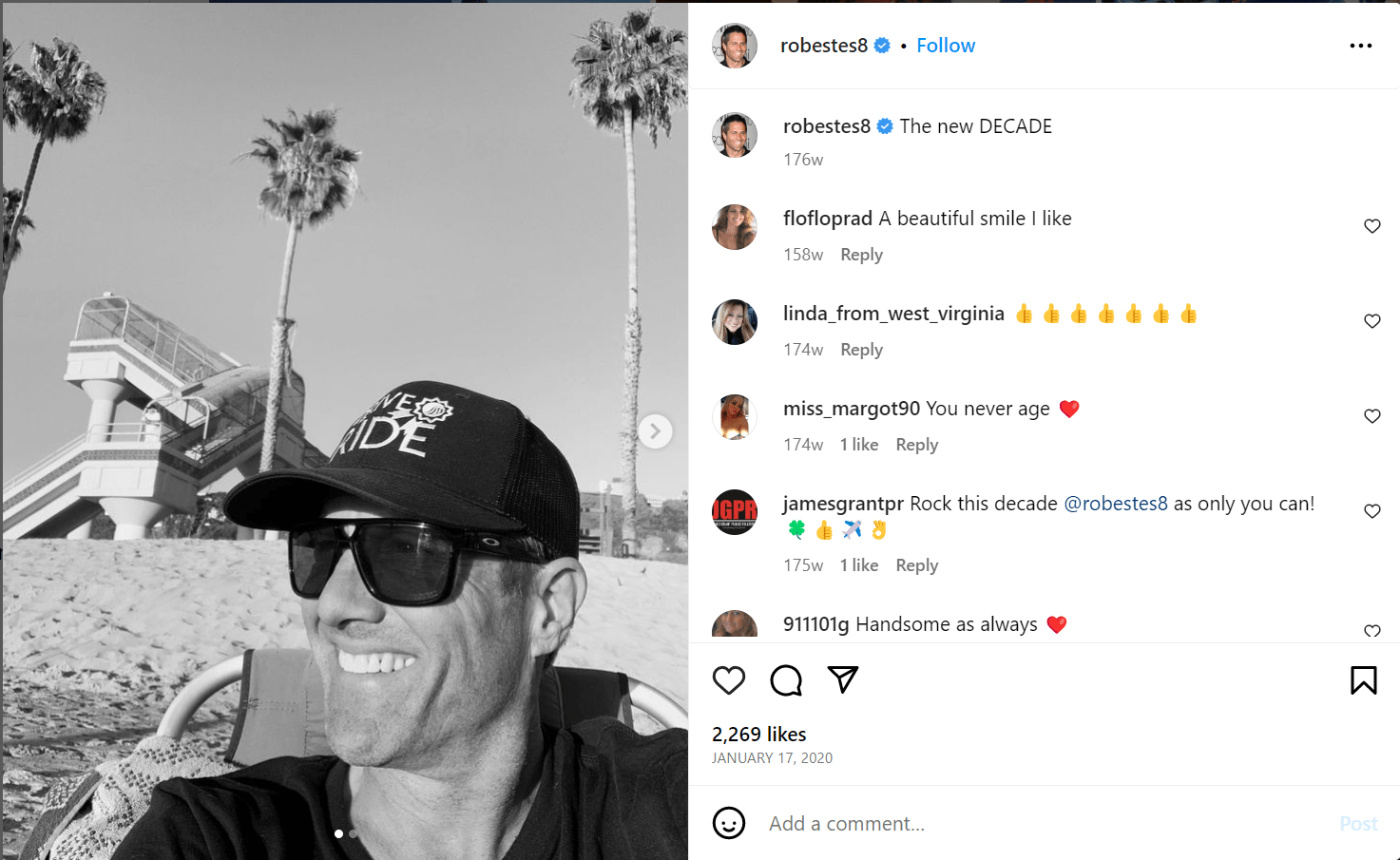Select the second carousel dot
The image size is (1400, 860).
point(353,833)
